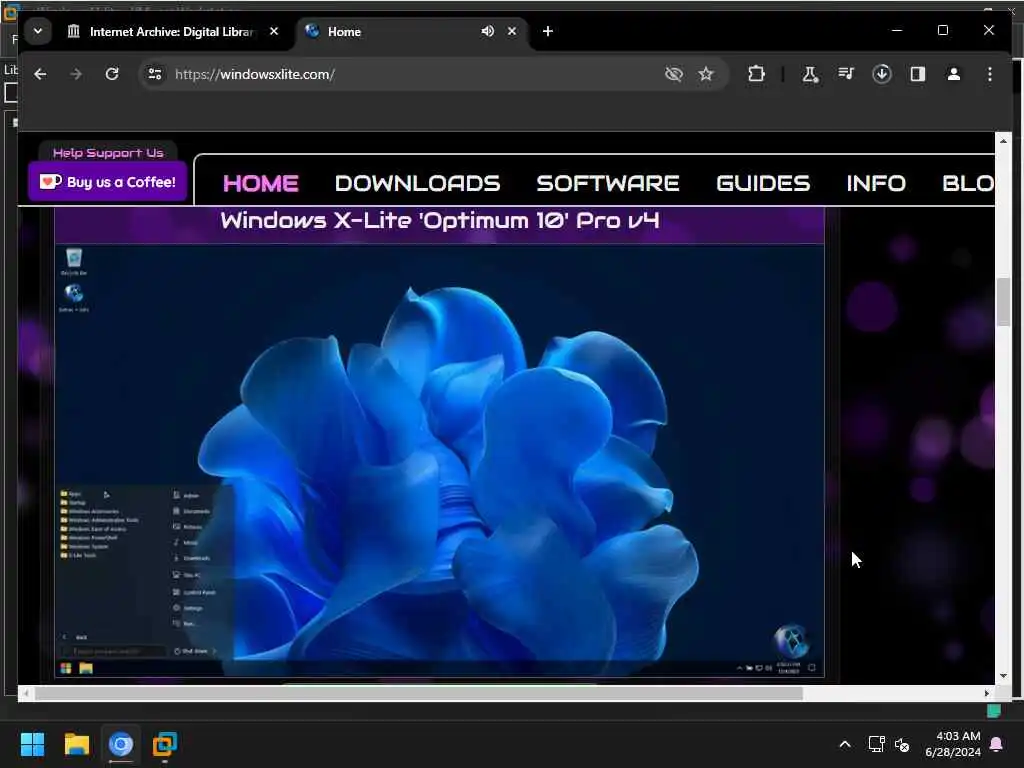The image size is (1024, 768).
Task: Click Windows X-Lite Optimum 10 heading
Action: 440,221
